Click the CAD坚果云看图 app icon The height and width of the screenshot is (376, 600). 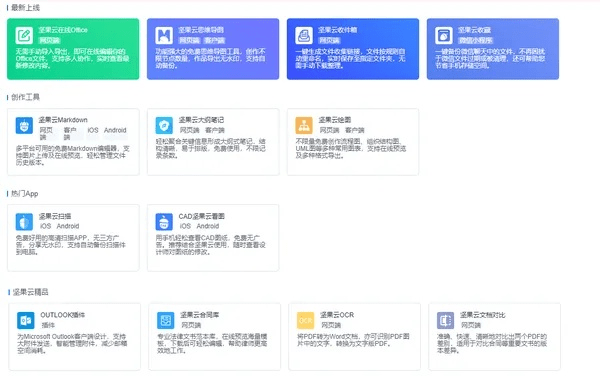coord(164,222)
